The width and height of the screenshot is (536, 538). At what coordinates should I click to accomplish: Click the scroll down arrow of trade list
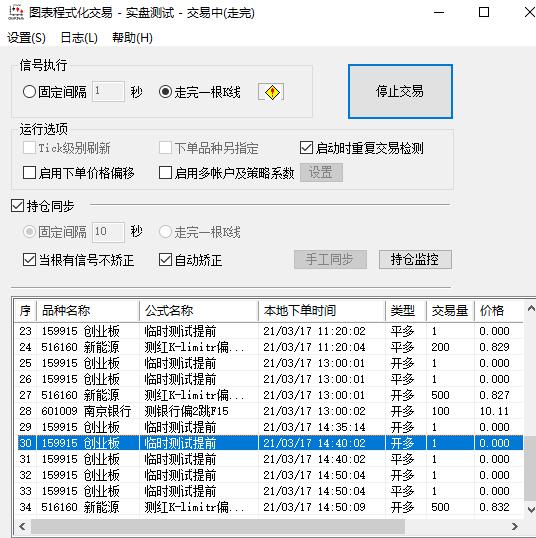pyautogui.click(x=531, y=509)
